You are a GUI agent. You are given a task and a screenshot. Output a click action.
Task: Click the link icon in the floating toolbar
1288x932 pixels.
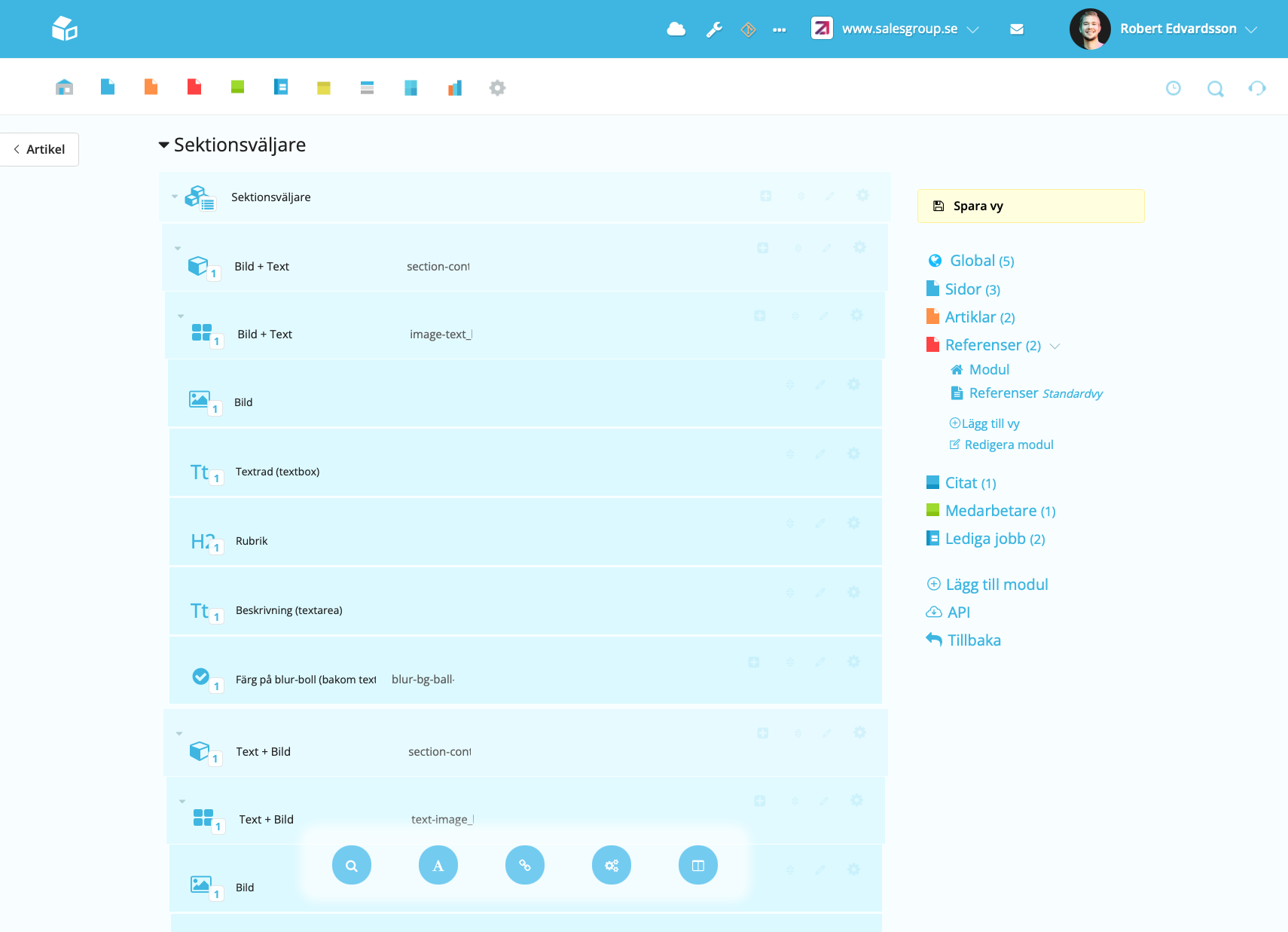[524, 865]
